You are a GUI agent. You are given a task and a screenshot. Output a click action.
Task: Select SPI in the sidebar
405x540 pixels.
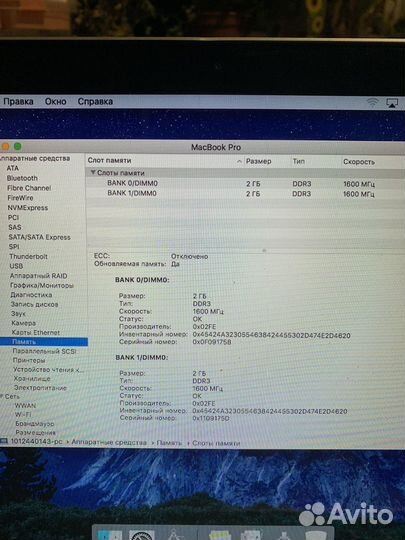pyautogui.click(x=14, y=247)
